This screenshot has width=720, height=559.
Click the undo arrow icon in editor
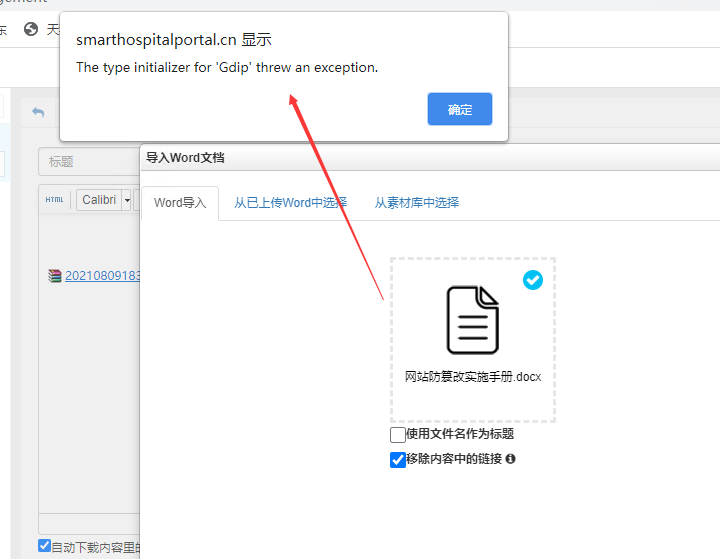click(x=38, y=112)
